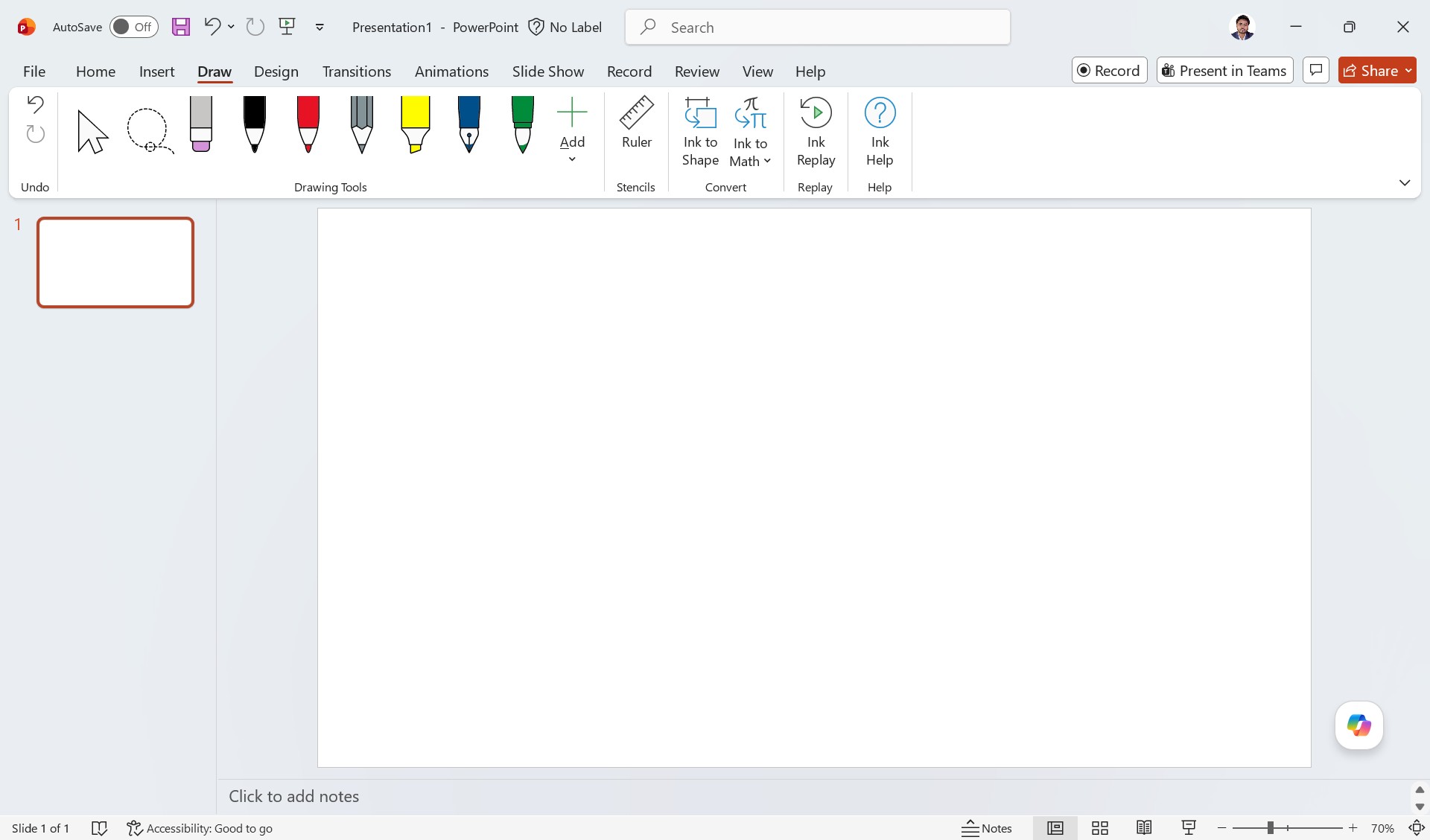Image resolution: width=1430 pixels, height=840 pixels.
Task: Open the Comments pane icon
Action: pyautogui.click(x=1316, y=70)
